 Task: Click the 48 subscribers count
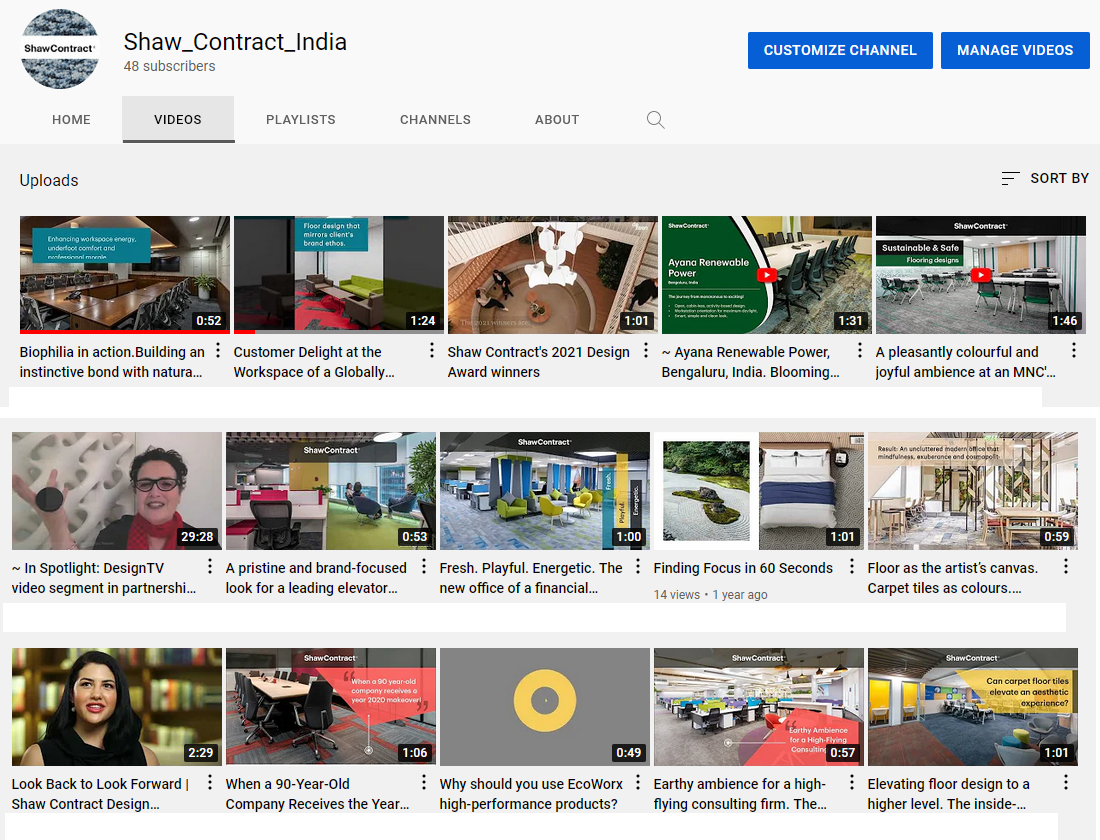169,67
